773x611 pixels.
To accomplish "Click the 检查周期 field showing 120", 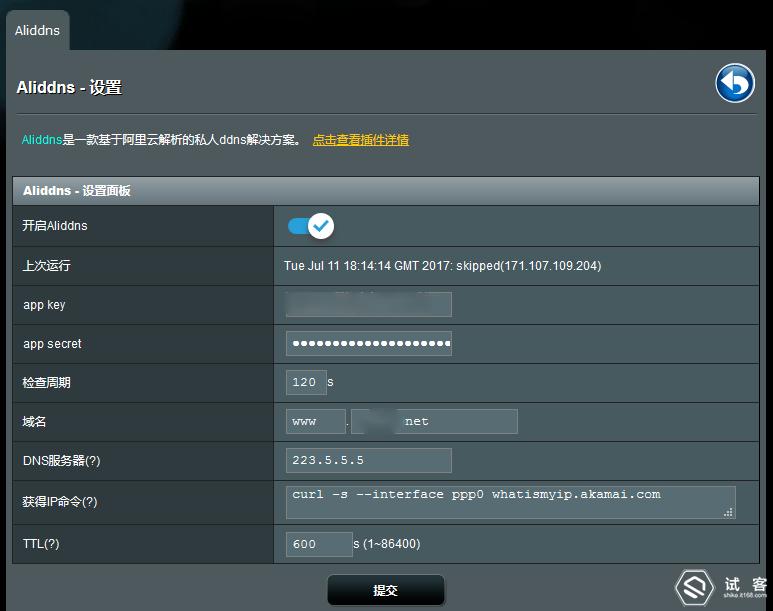I will tap(306, 382).
